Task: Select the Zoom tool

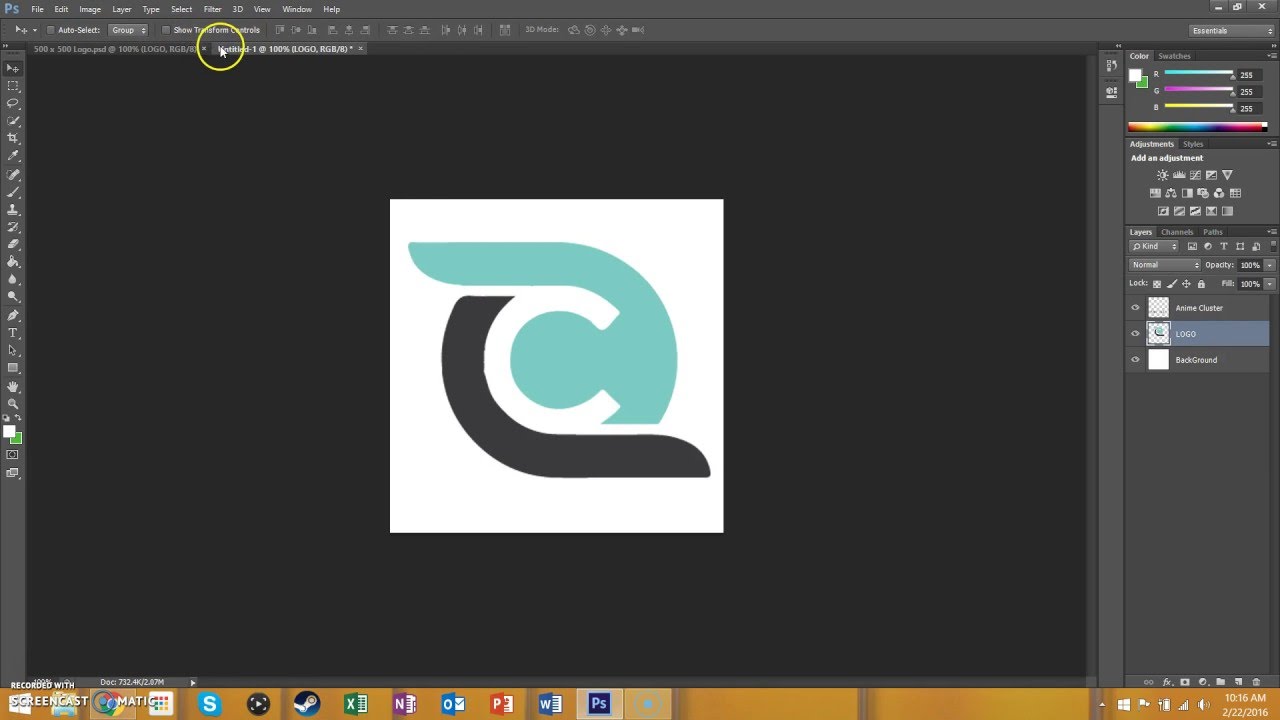Action: pyautogui.click(x=13, y=403)
